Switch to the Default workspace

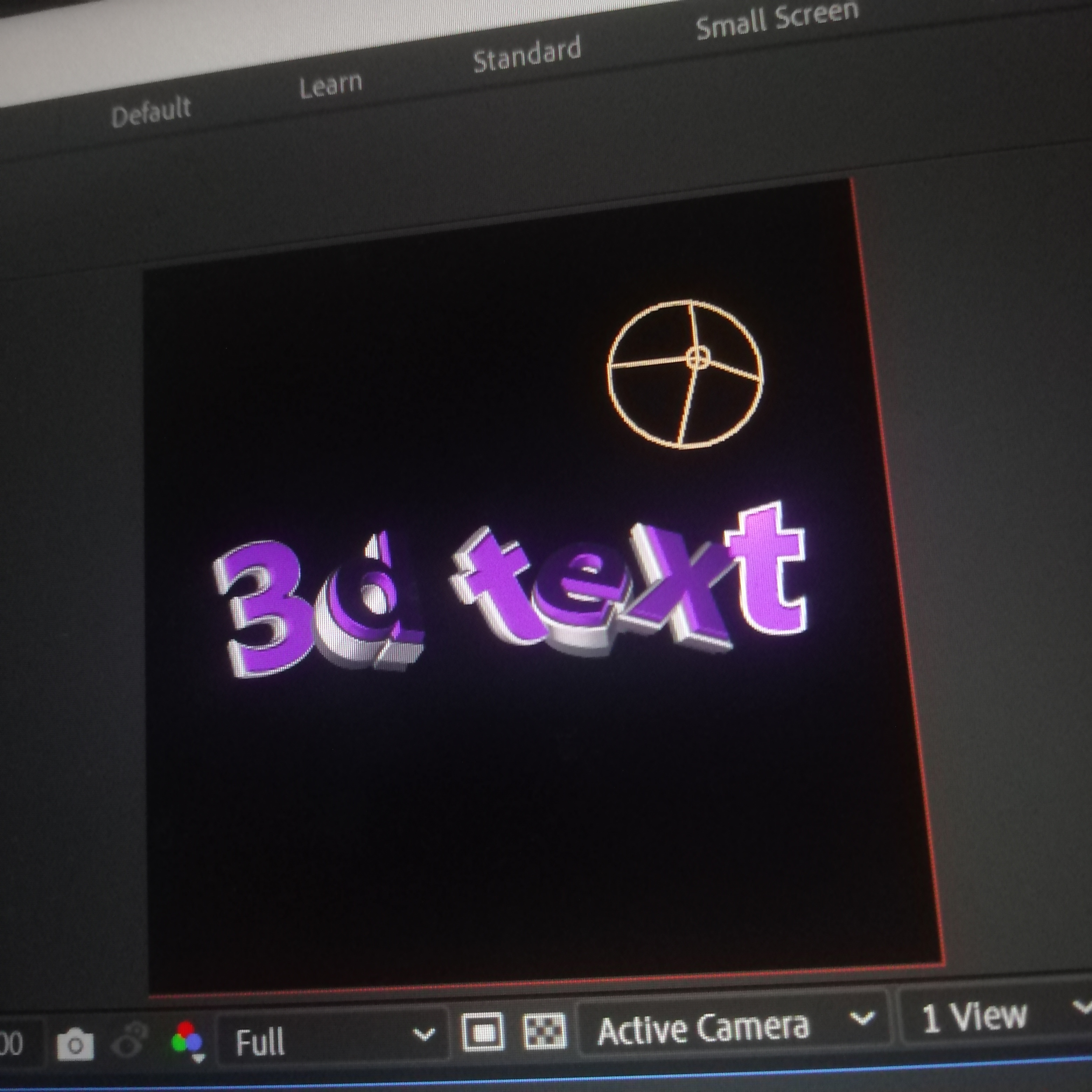[151, 114]
